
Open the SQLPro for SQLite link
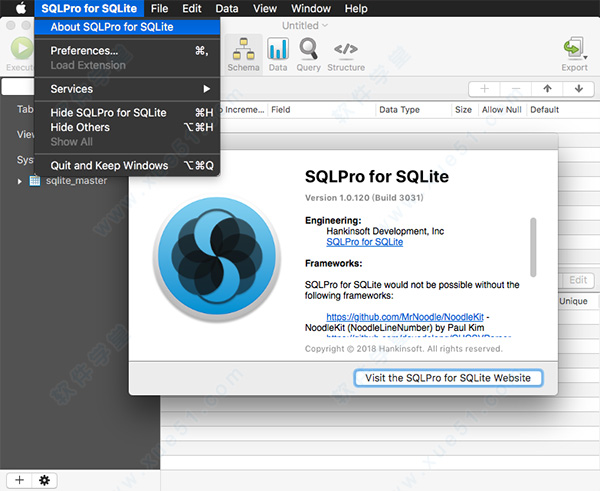click(364, 242)
